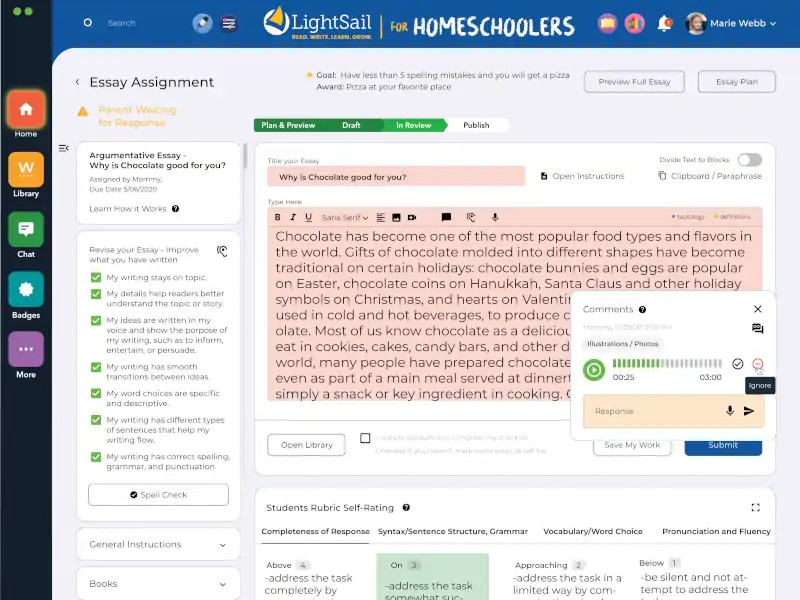
Task: Start voice dictation with the editor microphone
Action: [x=495, y=216]
